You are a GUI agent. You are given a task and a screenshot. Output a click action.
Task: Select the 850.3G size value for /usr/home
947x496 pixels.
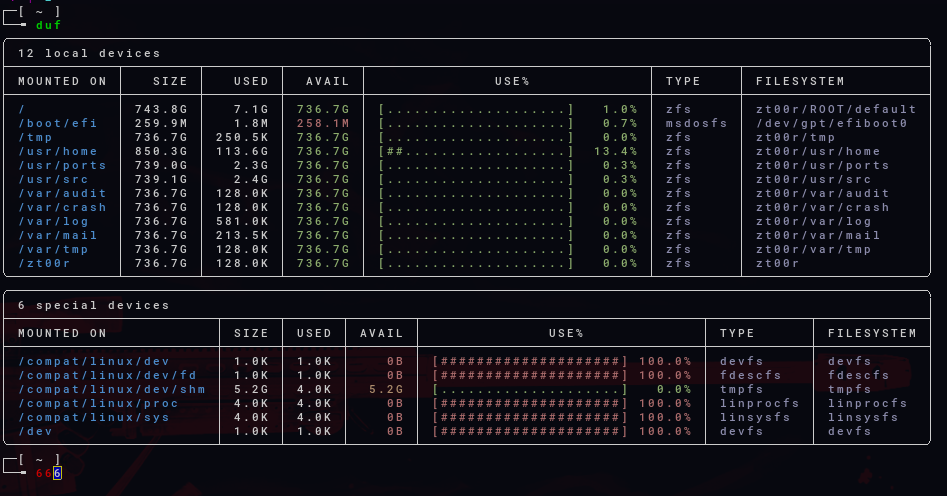click(x=161, y=151)
